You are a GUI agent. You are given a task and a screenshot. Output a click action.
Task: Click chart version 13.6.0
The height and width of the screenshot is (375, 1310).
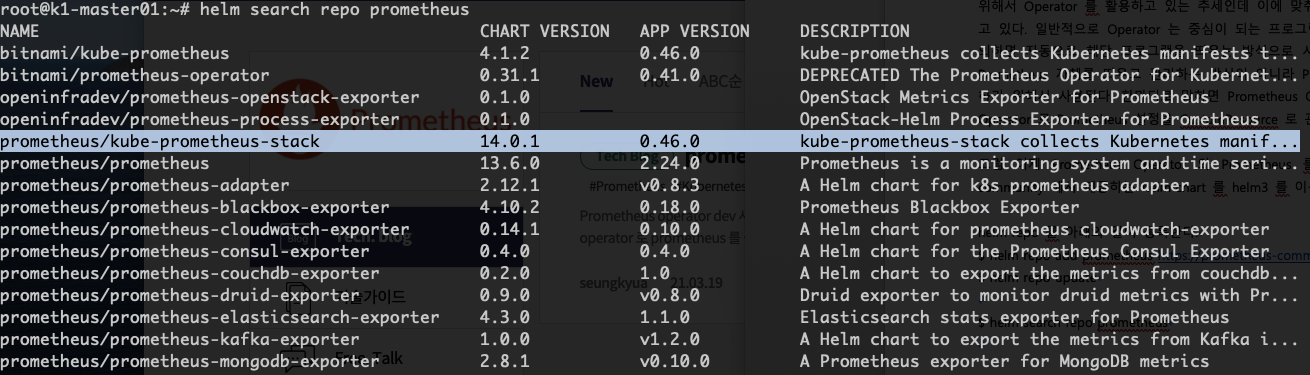pyautogui.click(x=510, y=163)
